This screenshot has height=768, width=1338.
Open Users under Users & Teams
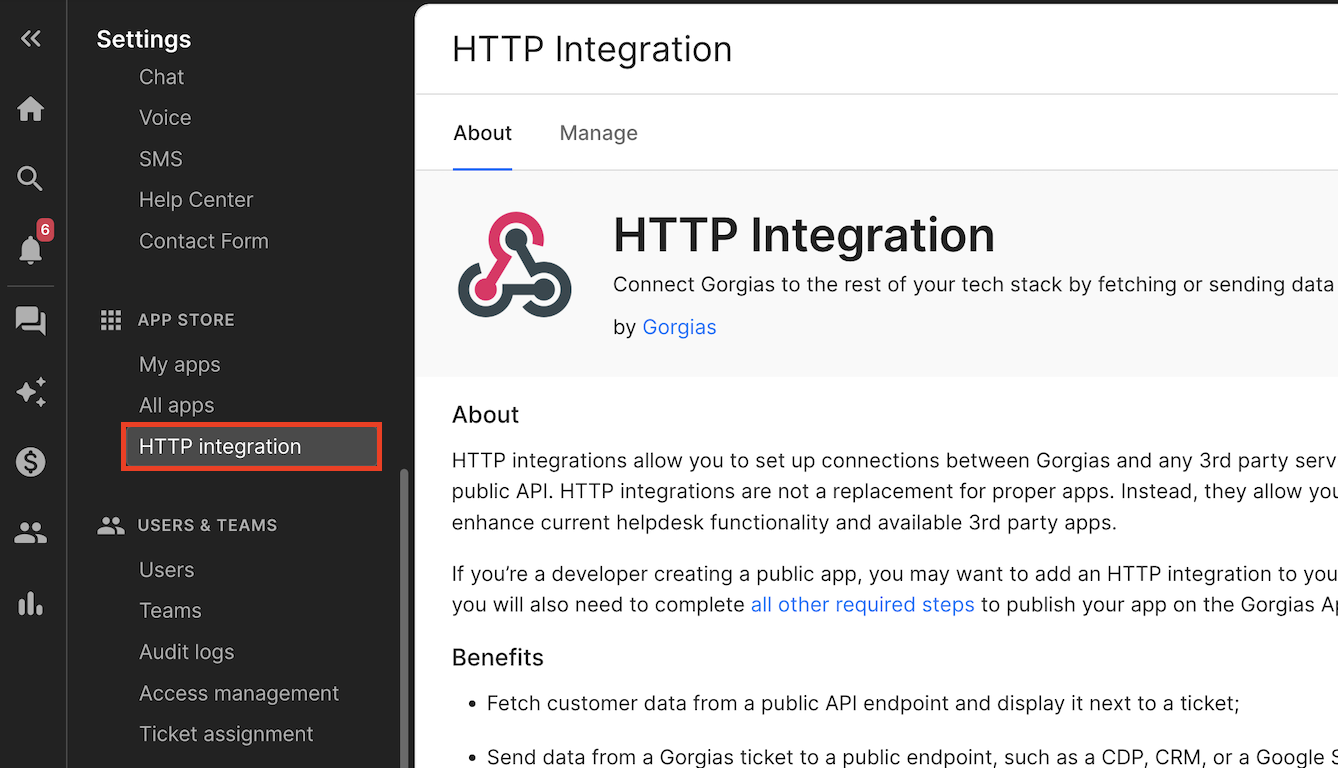[x=167, y=570]
